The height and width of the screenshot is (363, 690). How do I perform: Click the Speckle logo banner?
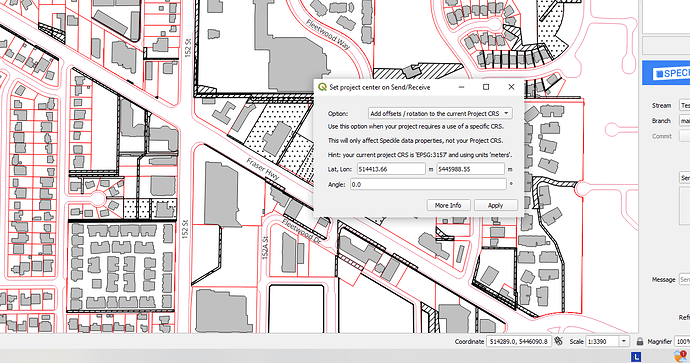[x=666, y=73]
